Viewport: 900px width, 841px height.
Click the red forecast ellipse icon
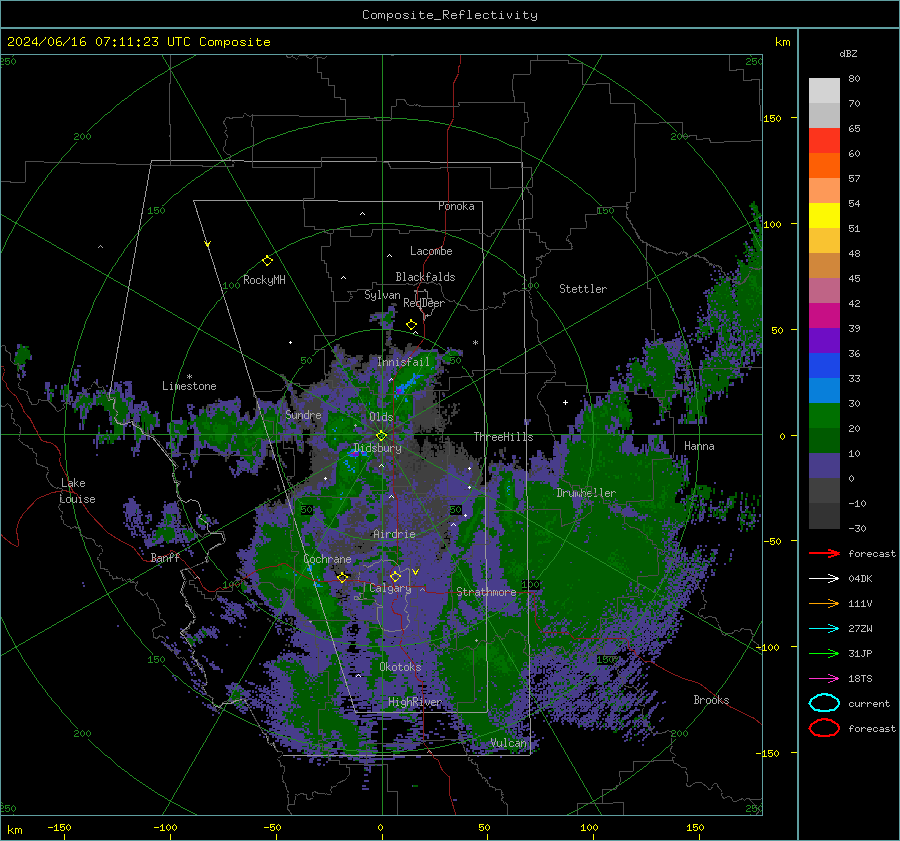point(824,728)
